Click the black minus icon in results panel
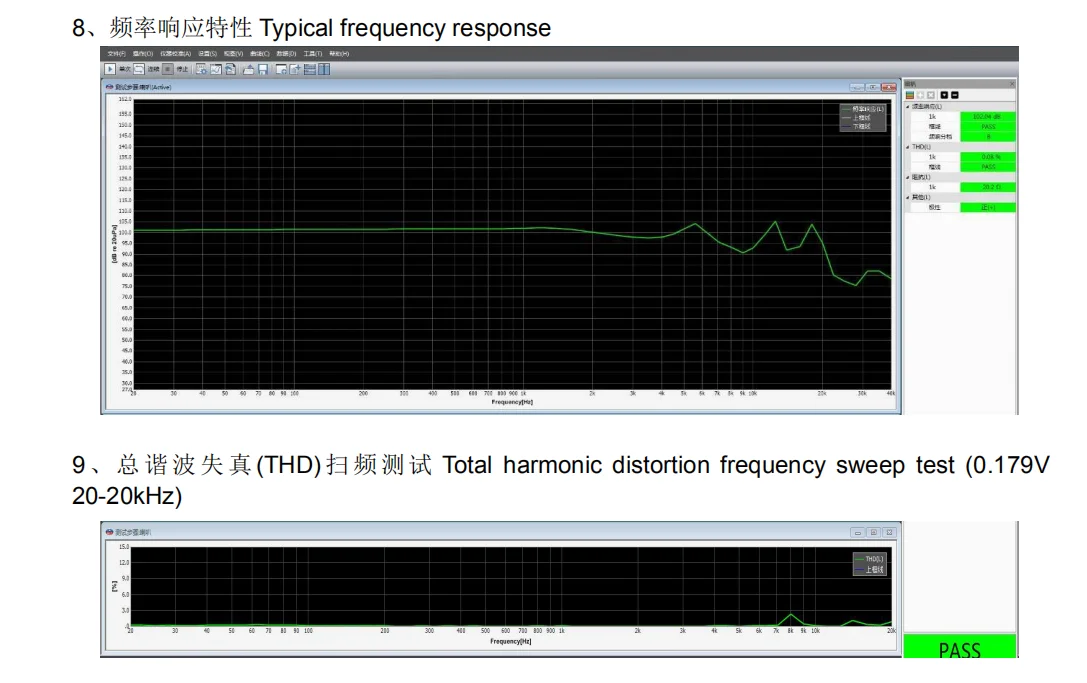The height and width of the screenshot is (683, 1087). tap(955, 95)
